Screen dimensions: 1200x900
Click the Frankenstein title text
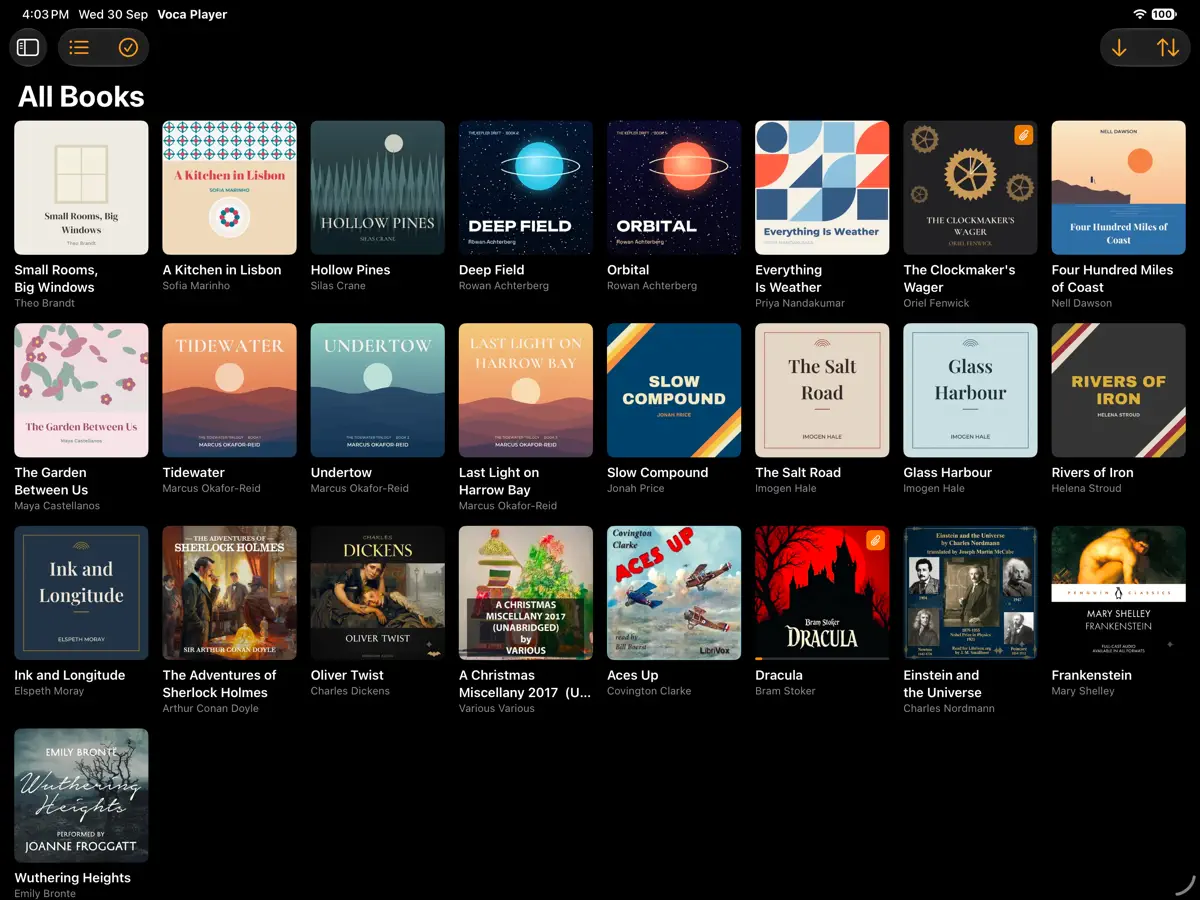pos(1092,675)
